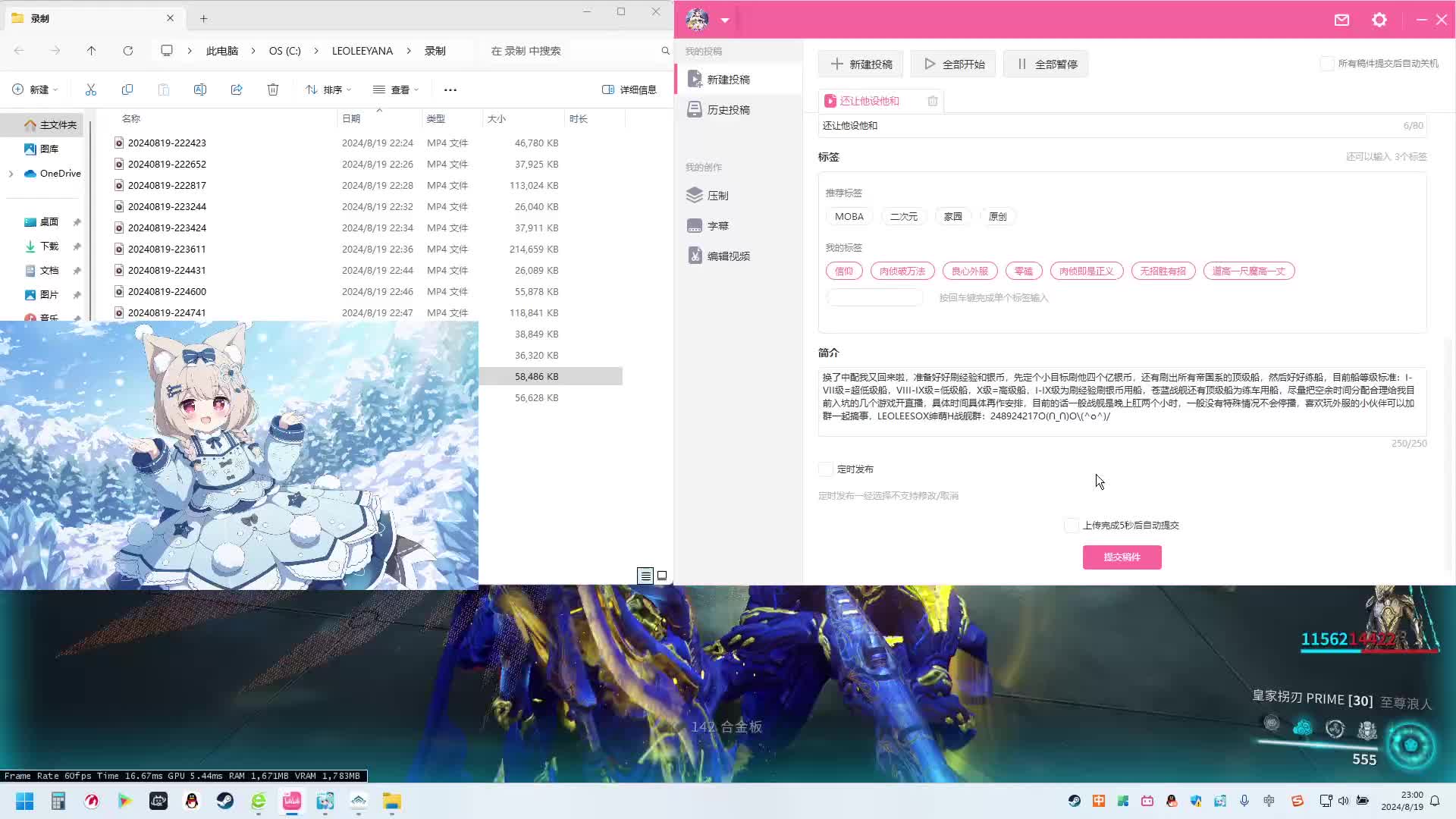Open the mail messages icon
This screenshot has width=1456, height=819.
1341,20
